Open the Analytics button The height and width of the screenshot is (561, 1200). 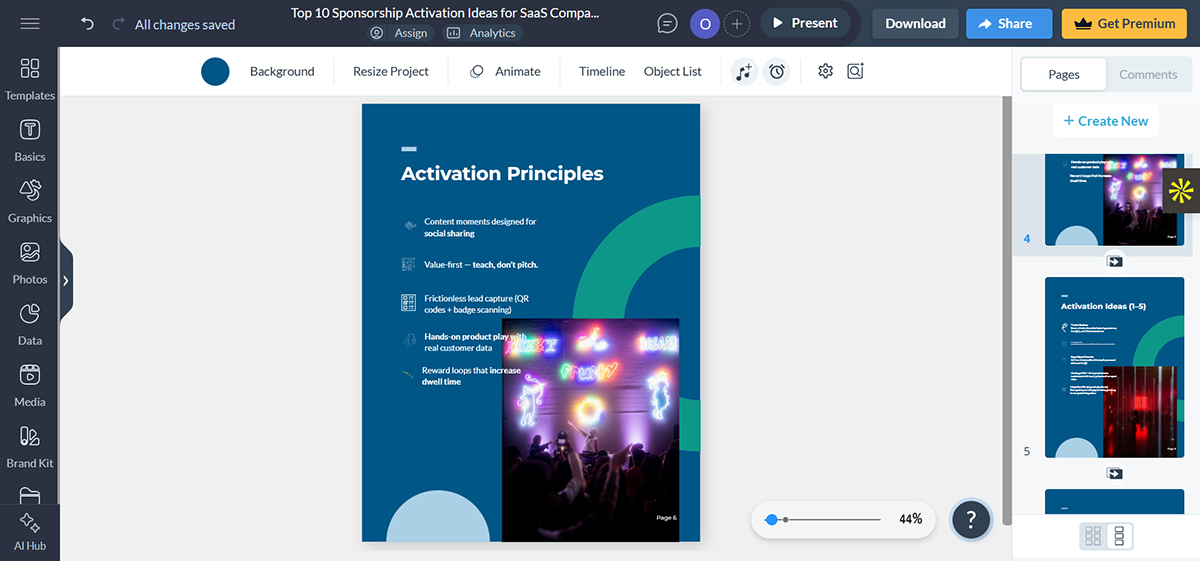coord(482,33)
